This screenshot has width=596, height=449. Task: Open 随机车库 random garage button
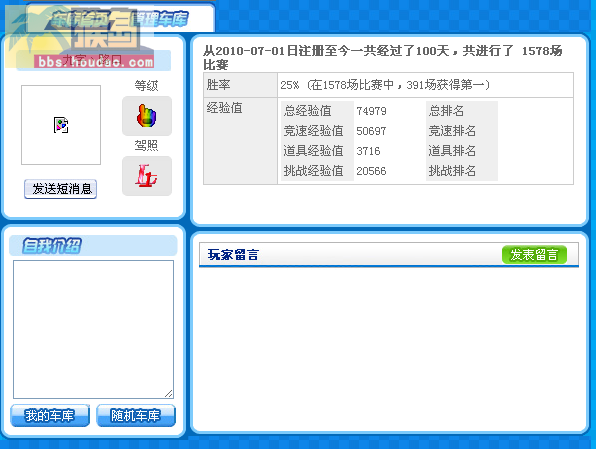136,415
